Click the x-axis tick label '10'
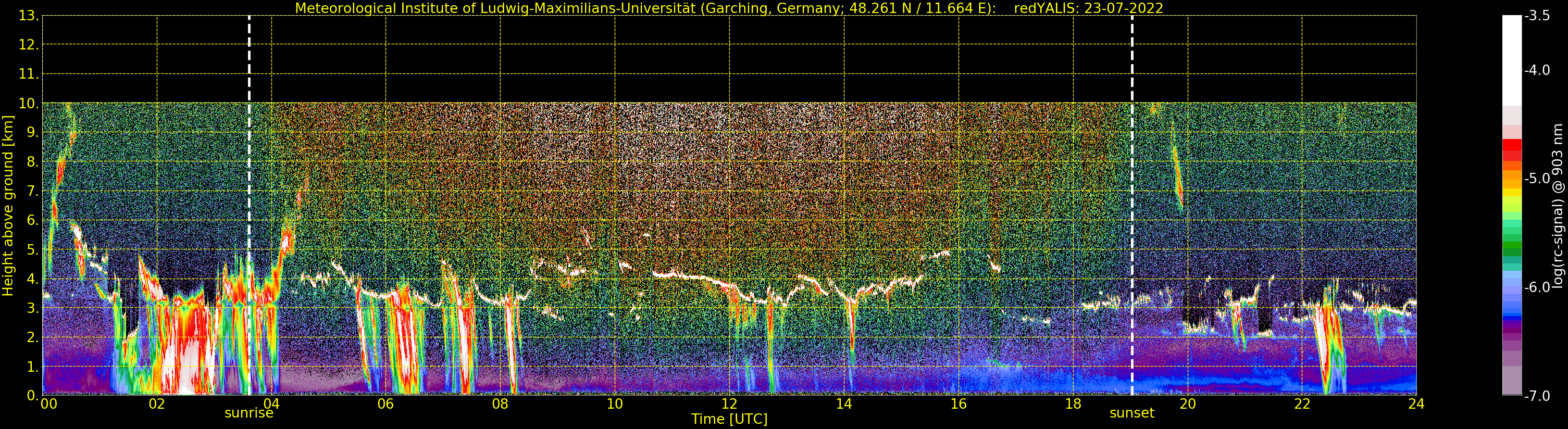This screenshot has width=1568, height=429. [x=615, y=404]
